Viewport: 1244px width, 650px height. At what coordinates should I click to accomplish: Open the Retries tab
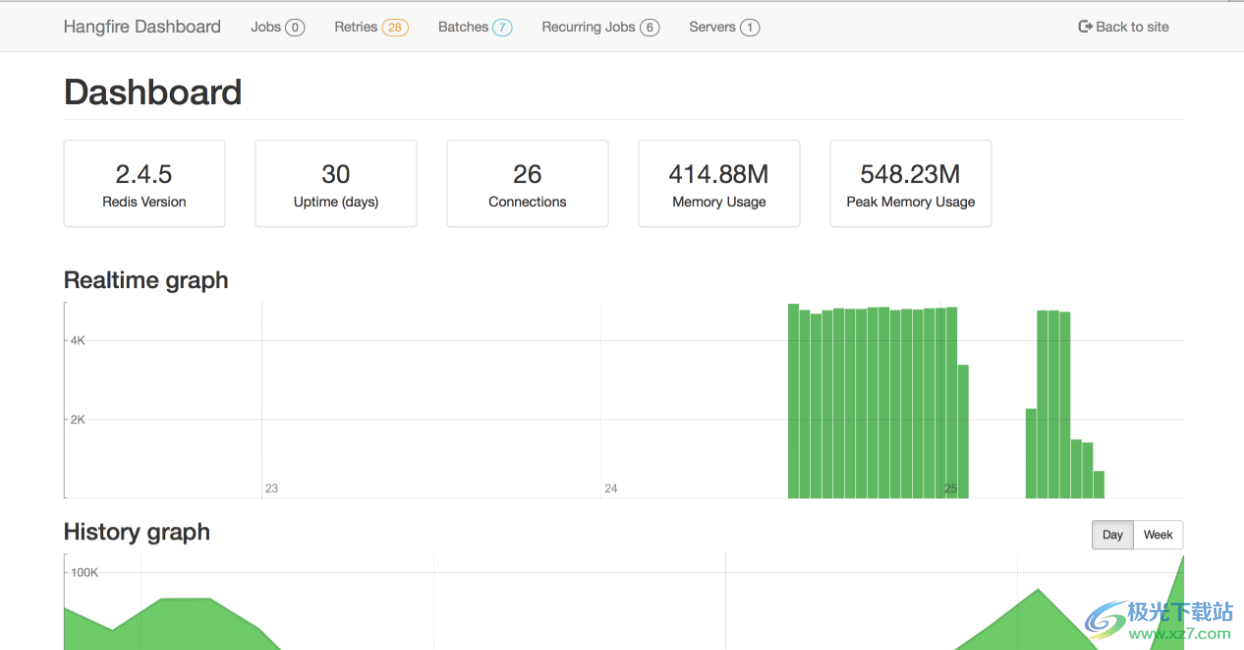371,27
